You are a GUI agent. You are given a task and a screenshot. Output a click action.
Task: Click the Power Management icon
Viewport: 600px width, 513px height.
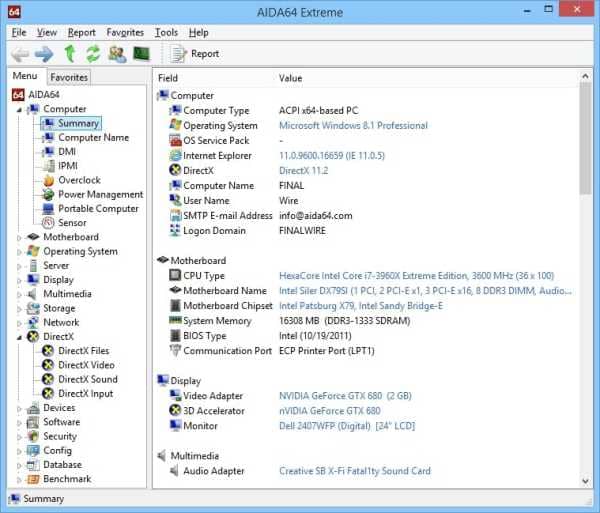[x=48, y=194]
